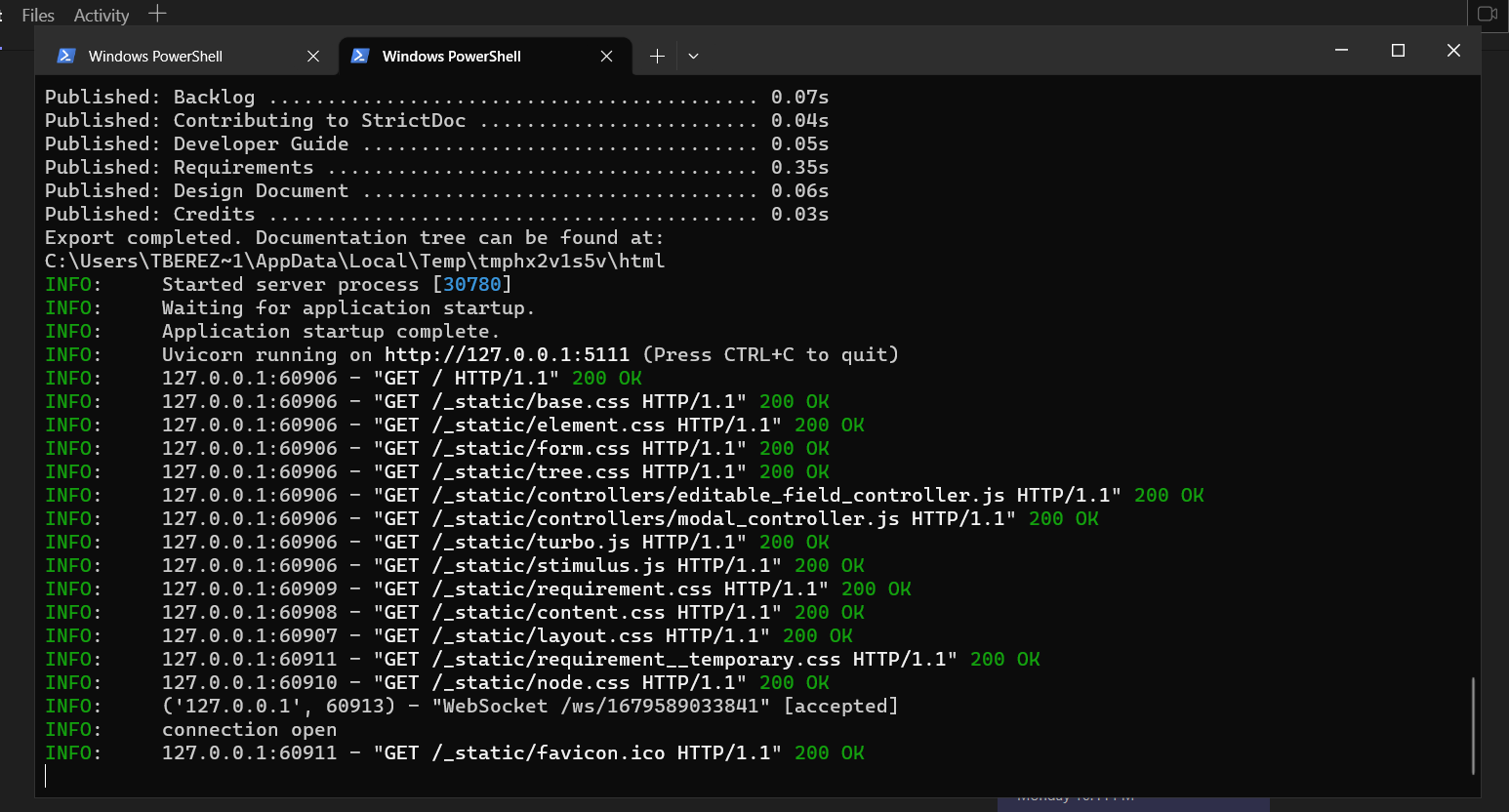This screenshot has height=812, width=1509.
Task: Click the plus icon next to Activity
Action: [x=156, y=14]
